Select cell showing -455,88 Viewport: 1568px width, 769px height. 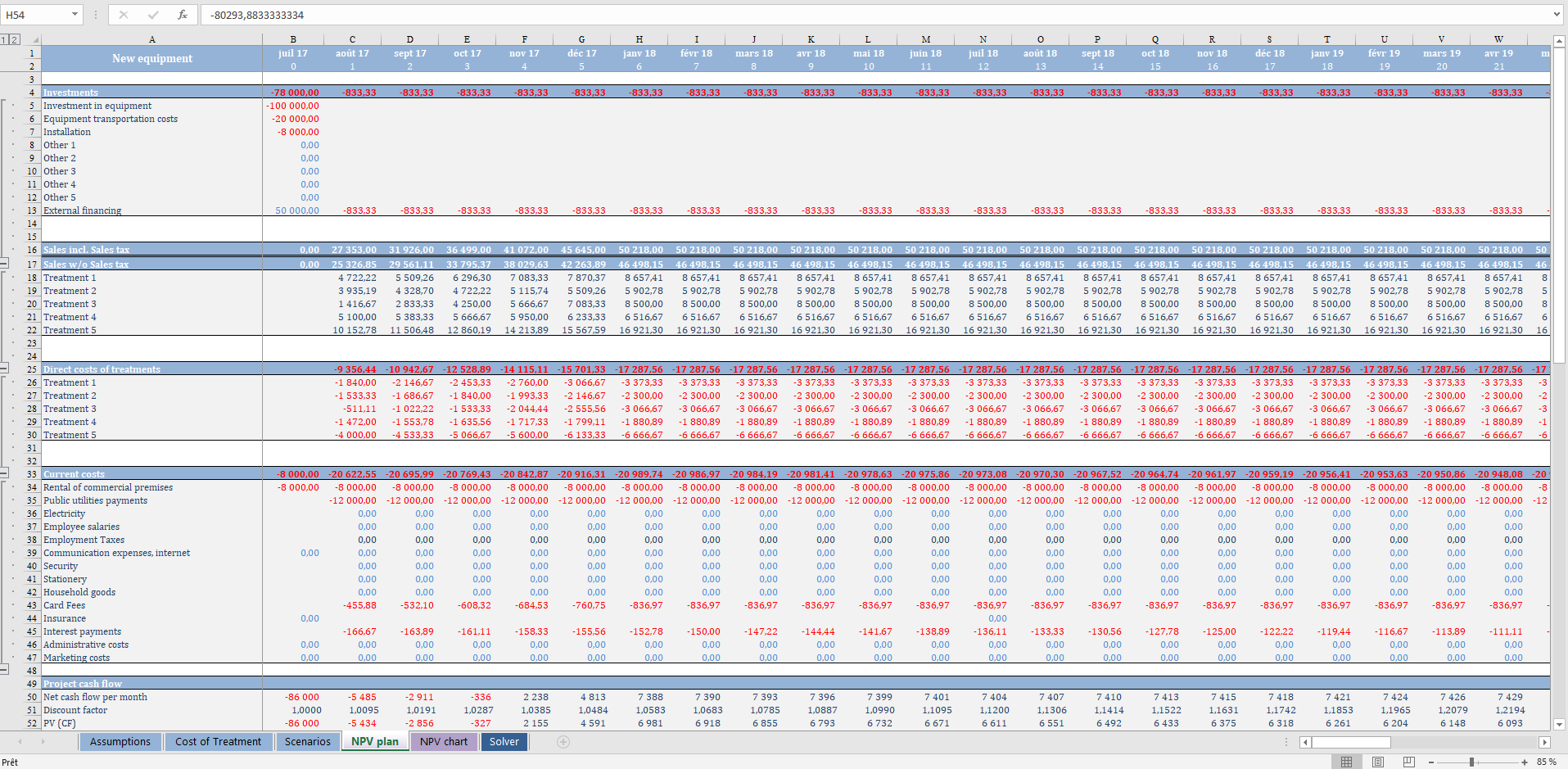pos(352,605)
